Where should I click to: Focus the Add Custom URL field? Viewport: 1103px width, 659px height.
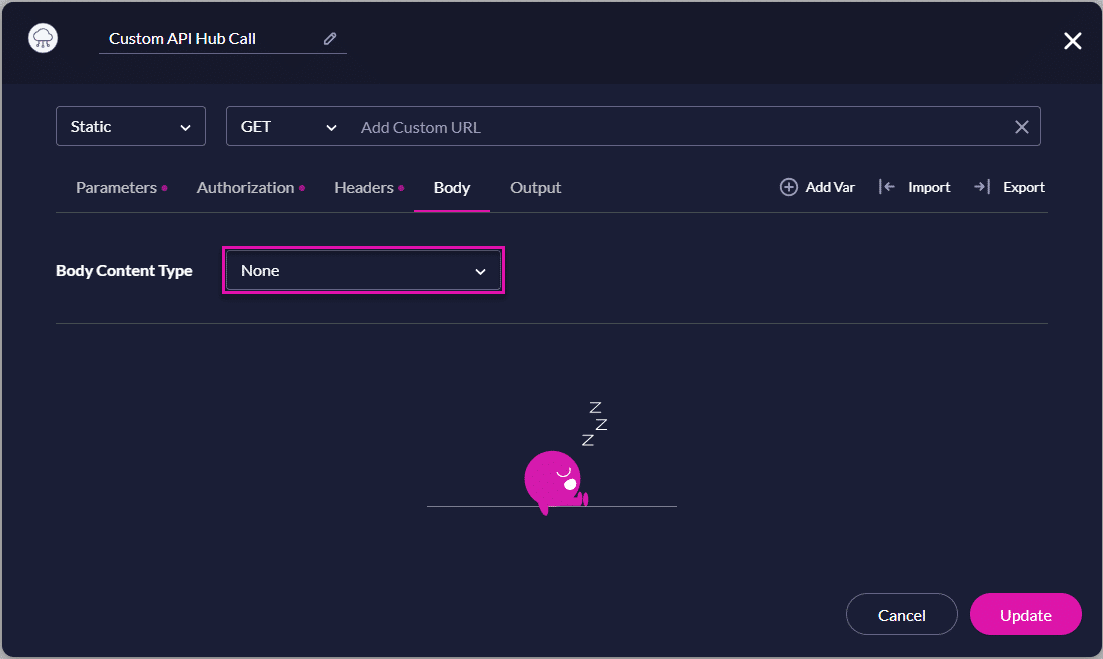680,127
